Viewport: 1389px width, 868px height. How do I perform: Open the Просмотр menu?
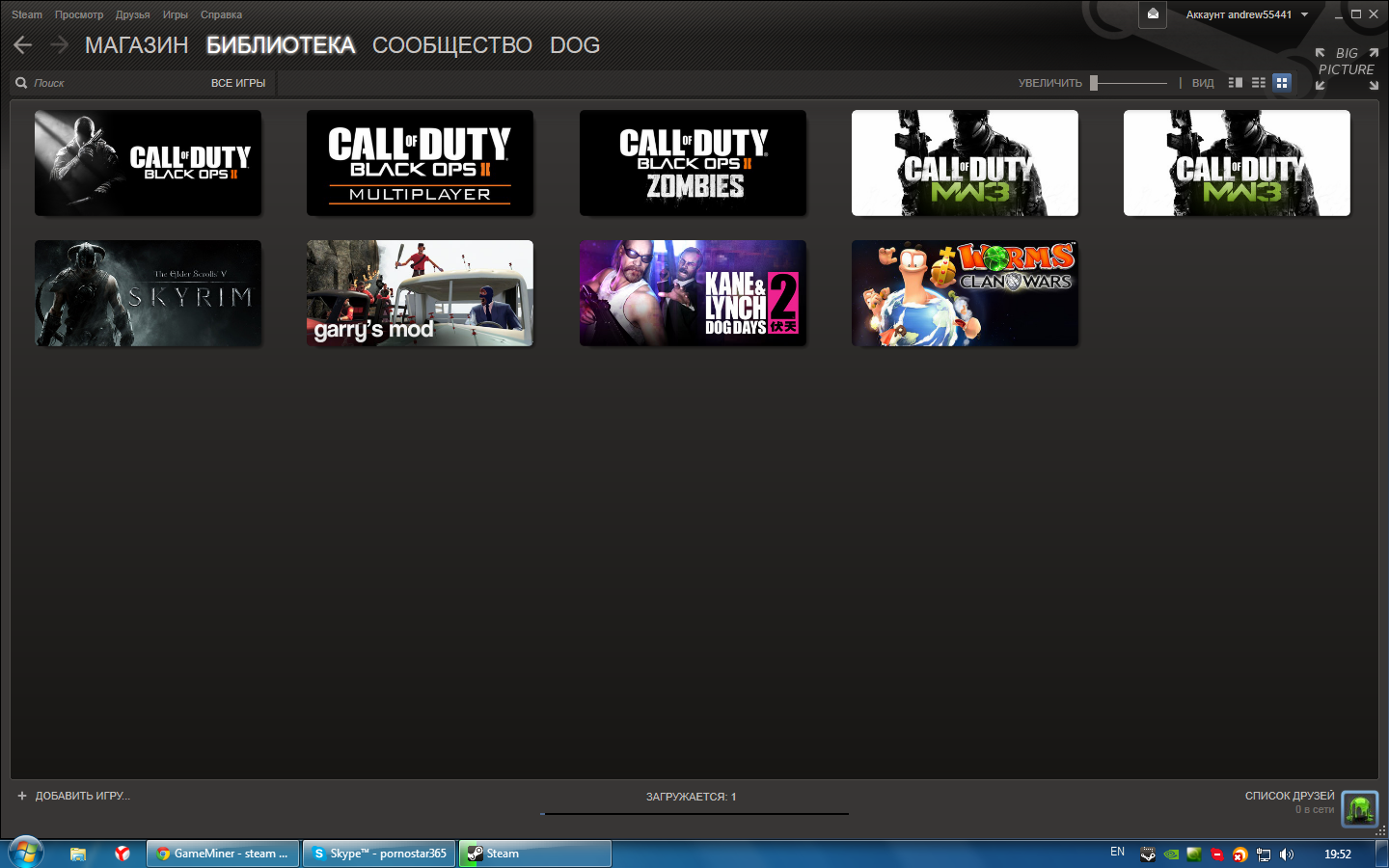click(x=79, y=14)
